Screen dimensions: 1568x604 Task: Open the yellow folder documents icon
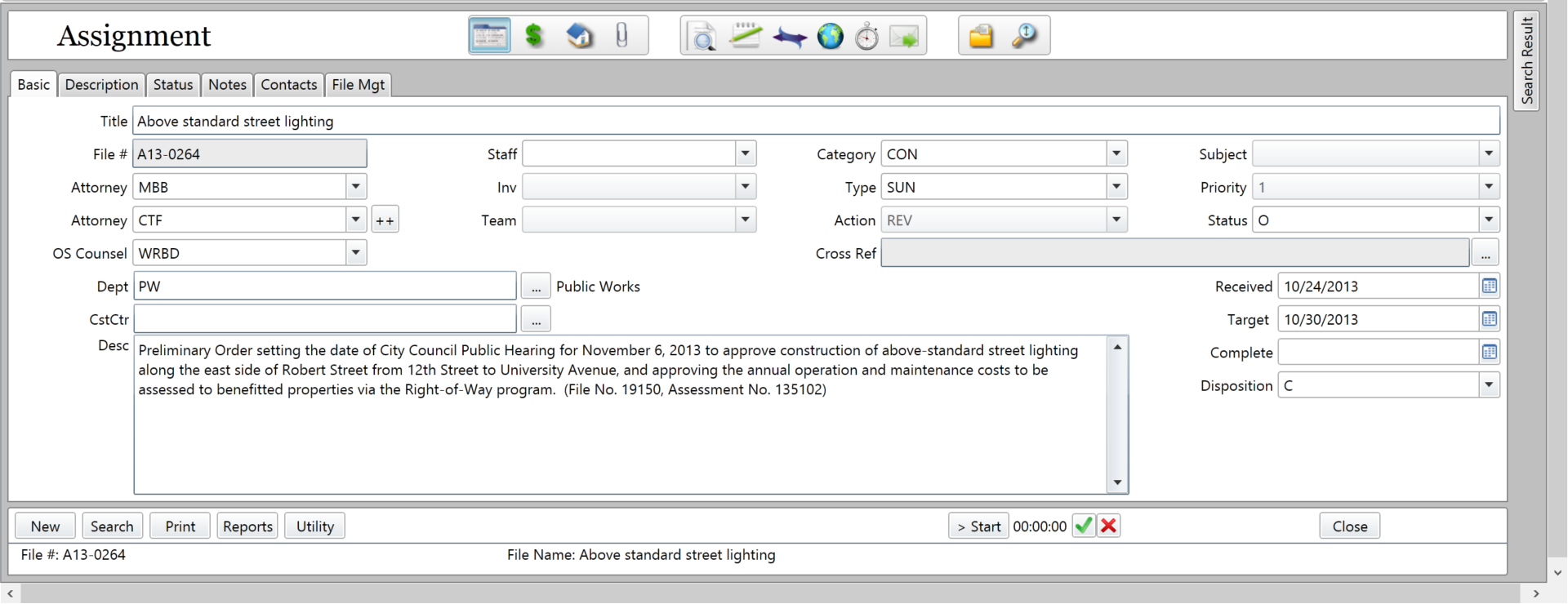[981, 36]
